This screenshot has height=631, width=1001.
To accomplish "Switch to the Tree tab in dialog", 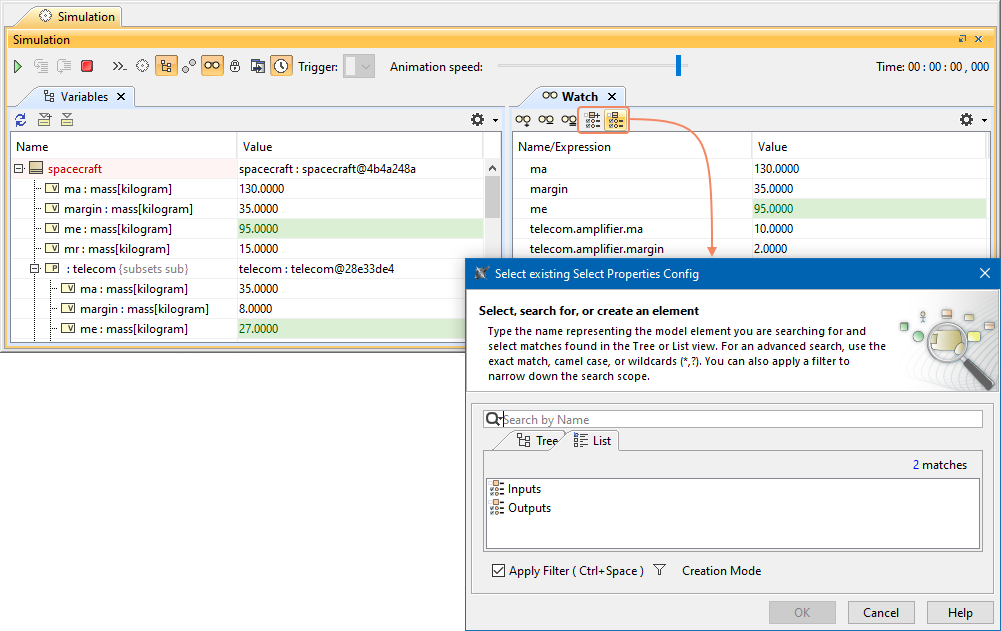I will (x=537, y=441).
